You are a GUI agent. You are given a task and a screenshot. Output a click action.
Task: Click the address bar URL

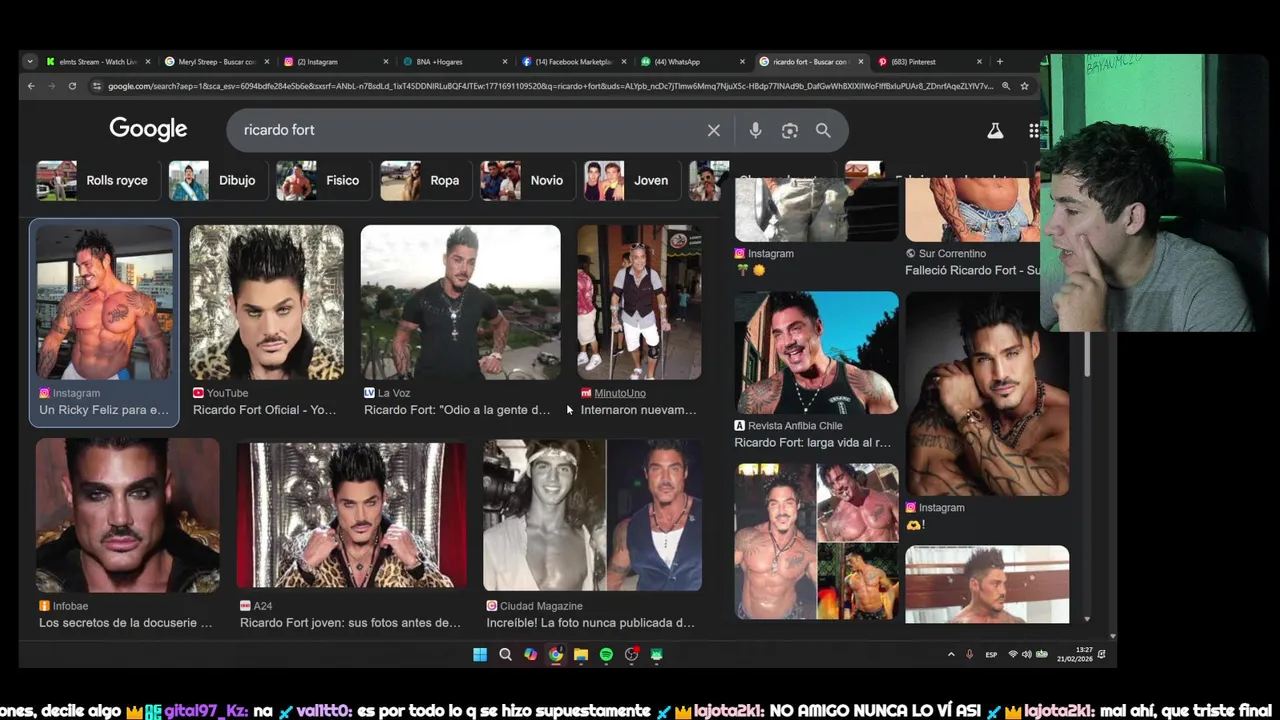[550, 86]
